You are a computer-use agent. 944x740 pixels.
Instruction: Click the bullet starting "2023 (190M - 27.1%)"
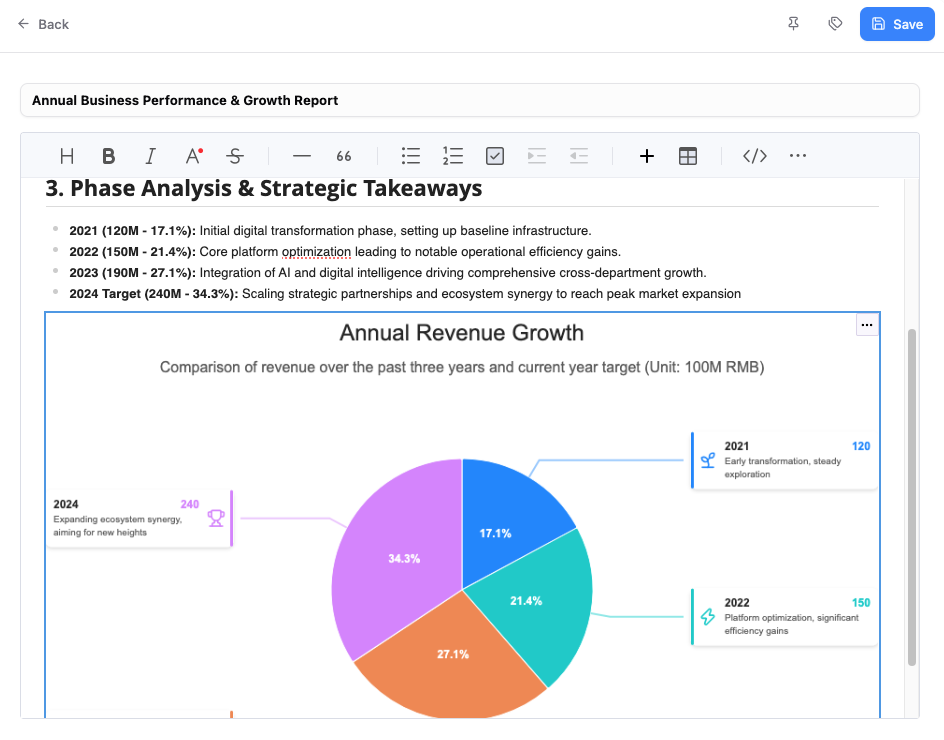[x=388, y=273]
